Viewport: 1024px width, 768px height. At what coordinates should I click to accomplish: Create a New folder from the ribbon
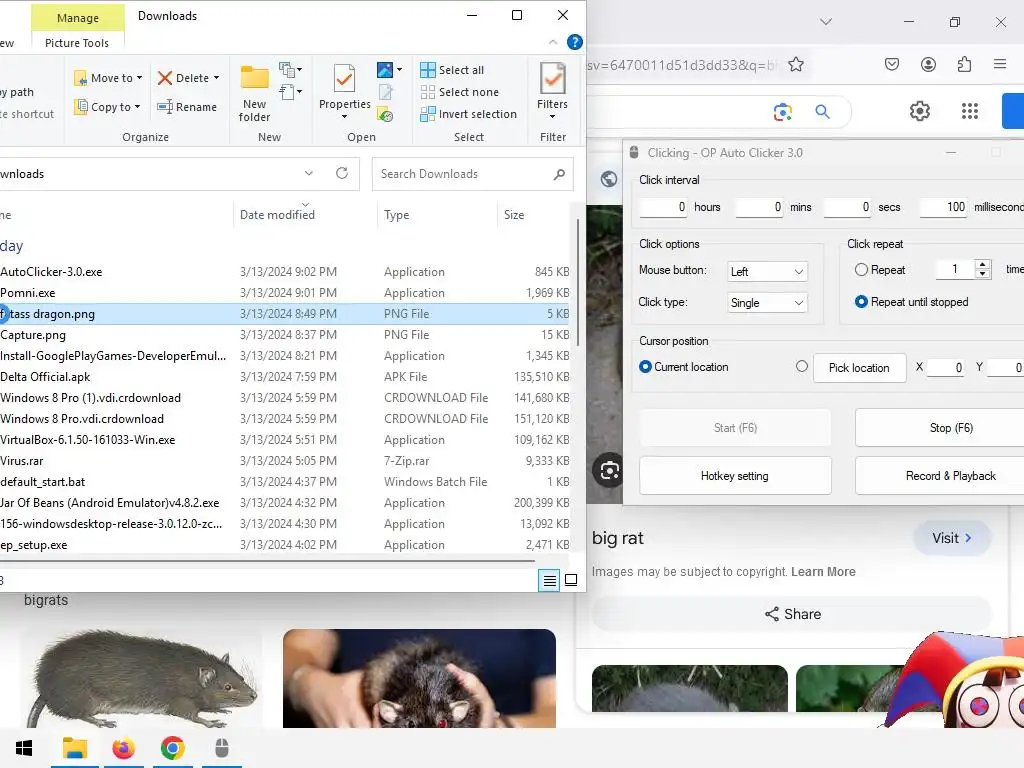254,93
